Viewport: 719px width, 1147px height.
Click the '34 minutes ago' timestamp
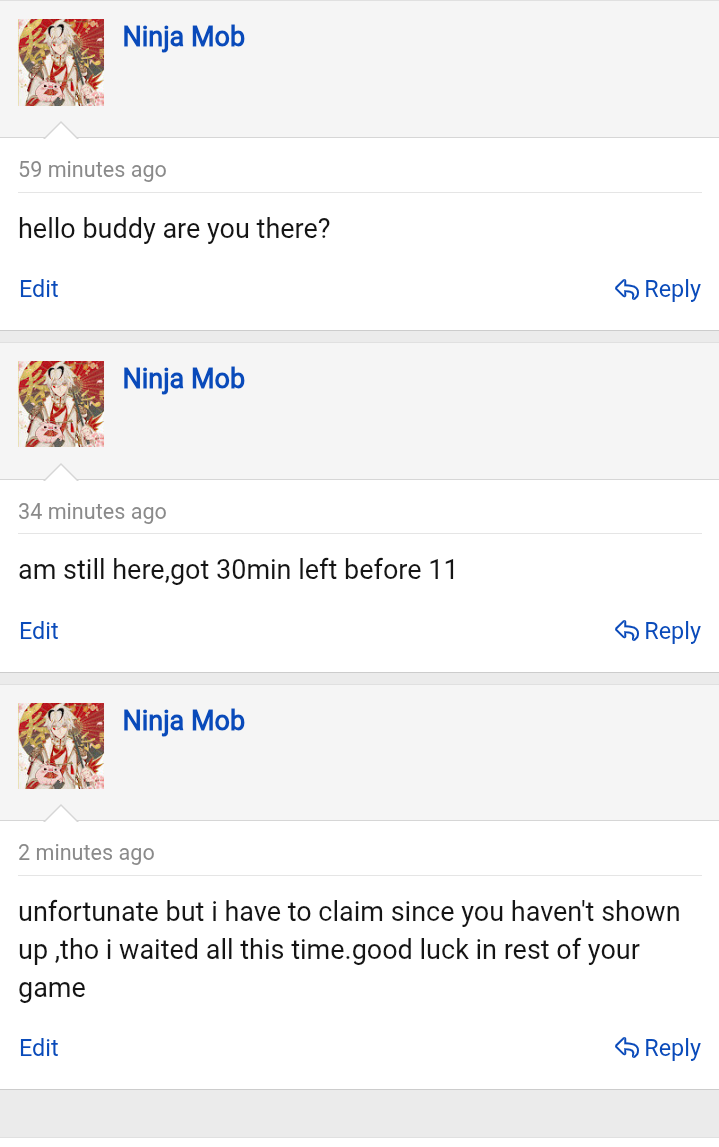click(x=92, y=511)
